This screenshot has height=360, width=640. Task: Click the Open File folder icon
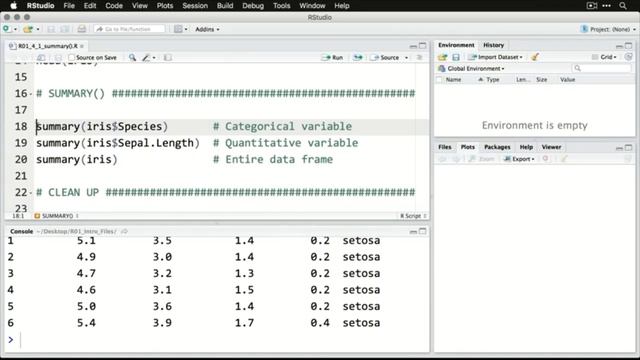click(28, 29)
